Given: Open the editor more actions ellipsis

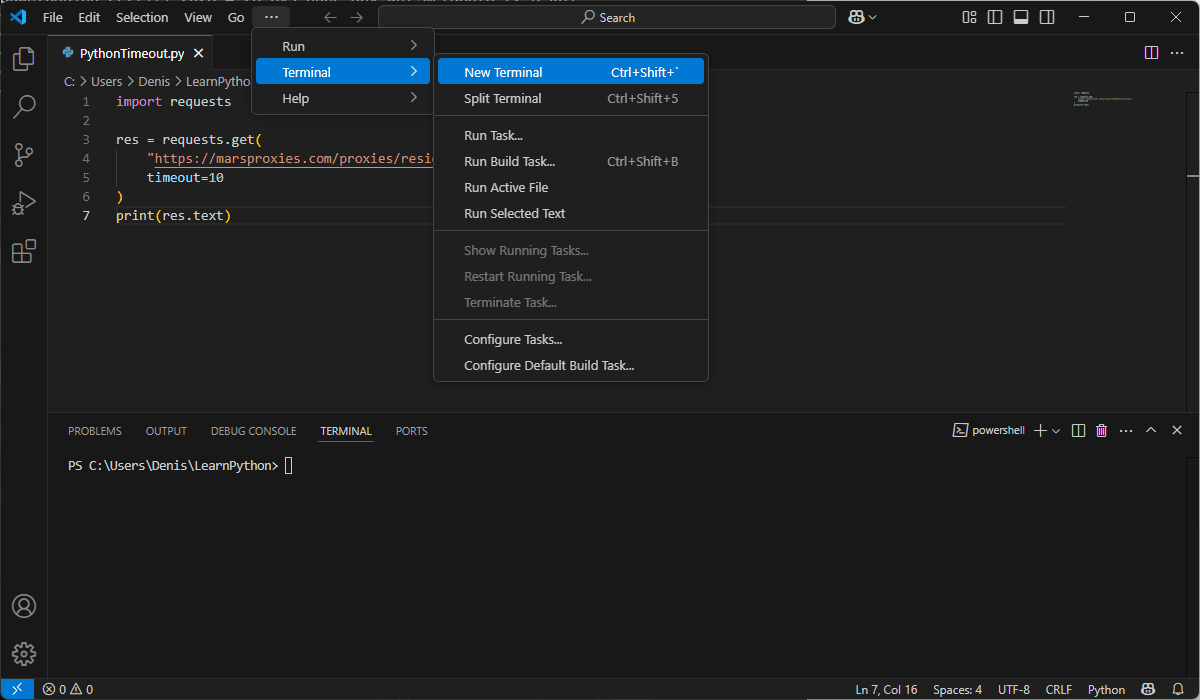Looking at the screenshot, I should click(x=1176, y=53).
